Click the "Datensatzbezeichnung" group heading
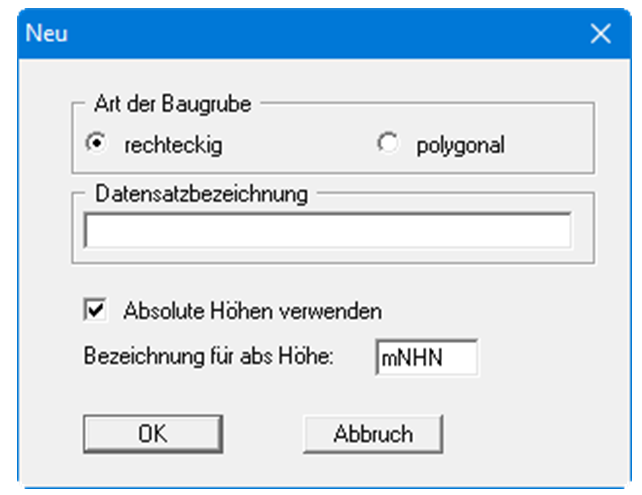This screenshot has height=495, width=642. 201,194
